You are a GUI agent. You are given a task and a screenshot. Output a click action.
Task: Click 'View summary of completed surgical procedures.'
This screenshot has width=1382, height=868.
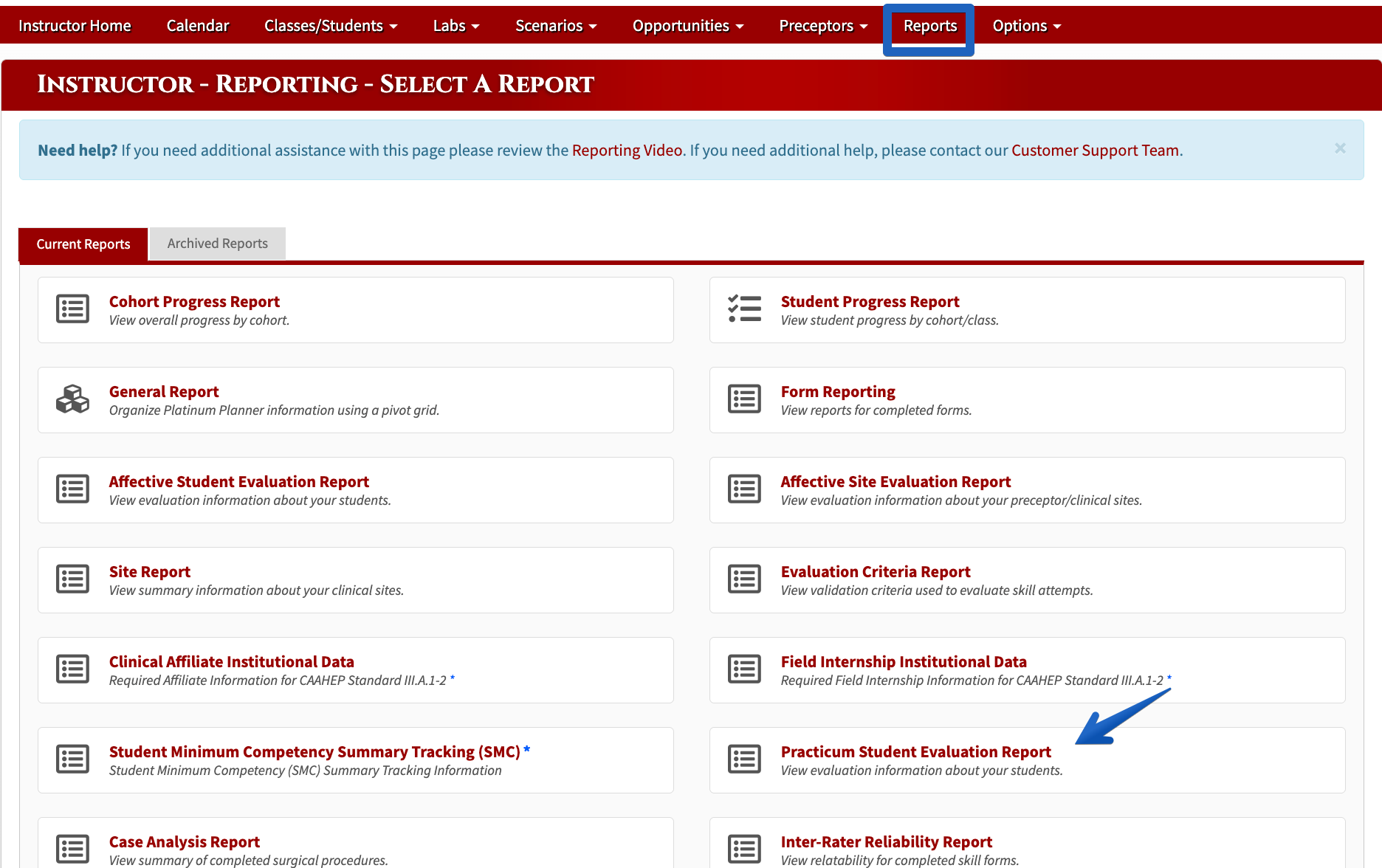click(249, 860)
